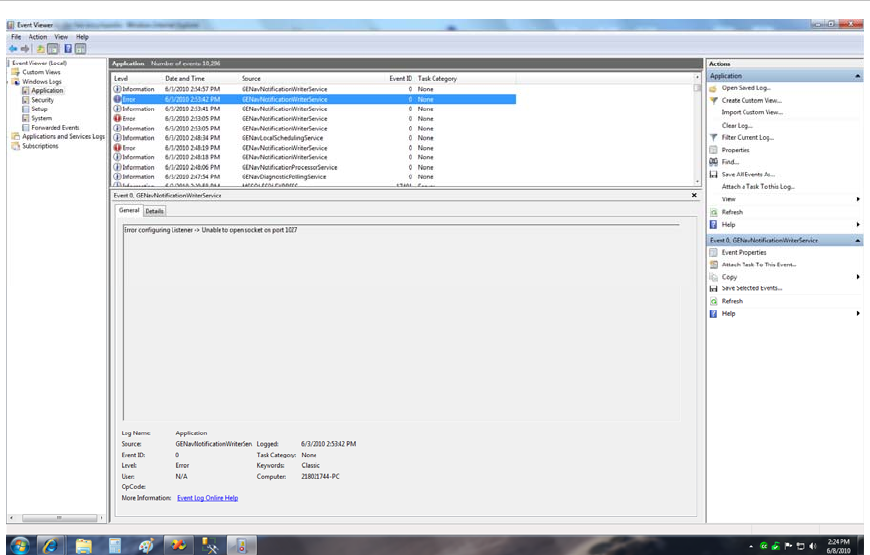Open the View menu
This screenshot has height=555, width=870.
(x=61, y=37)
